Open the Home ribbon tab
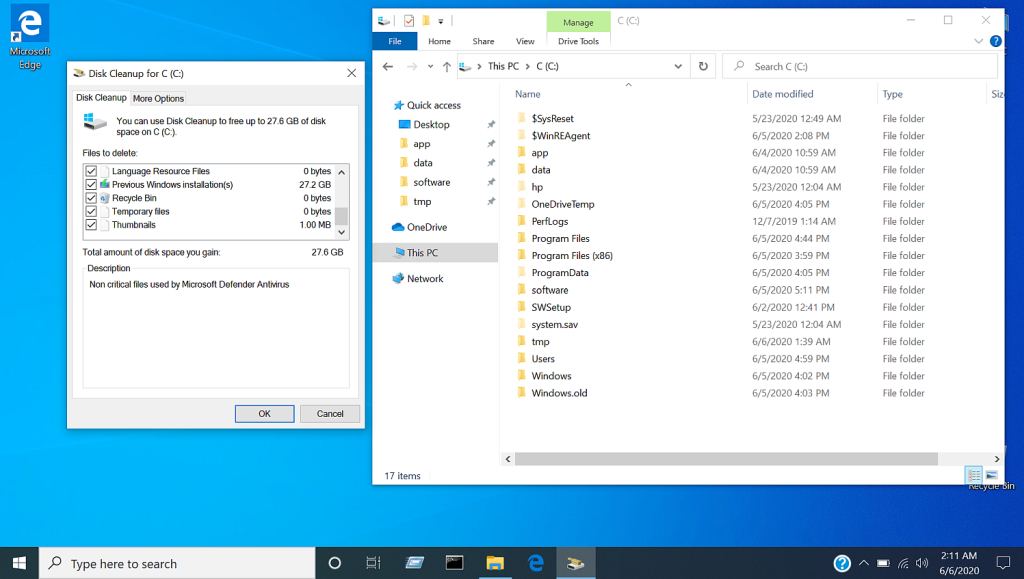1024x579 pixels. point(440,41)
